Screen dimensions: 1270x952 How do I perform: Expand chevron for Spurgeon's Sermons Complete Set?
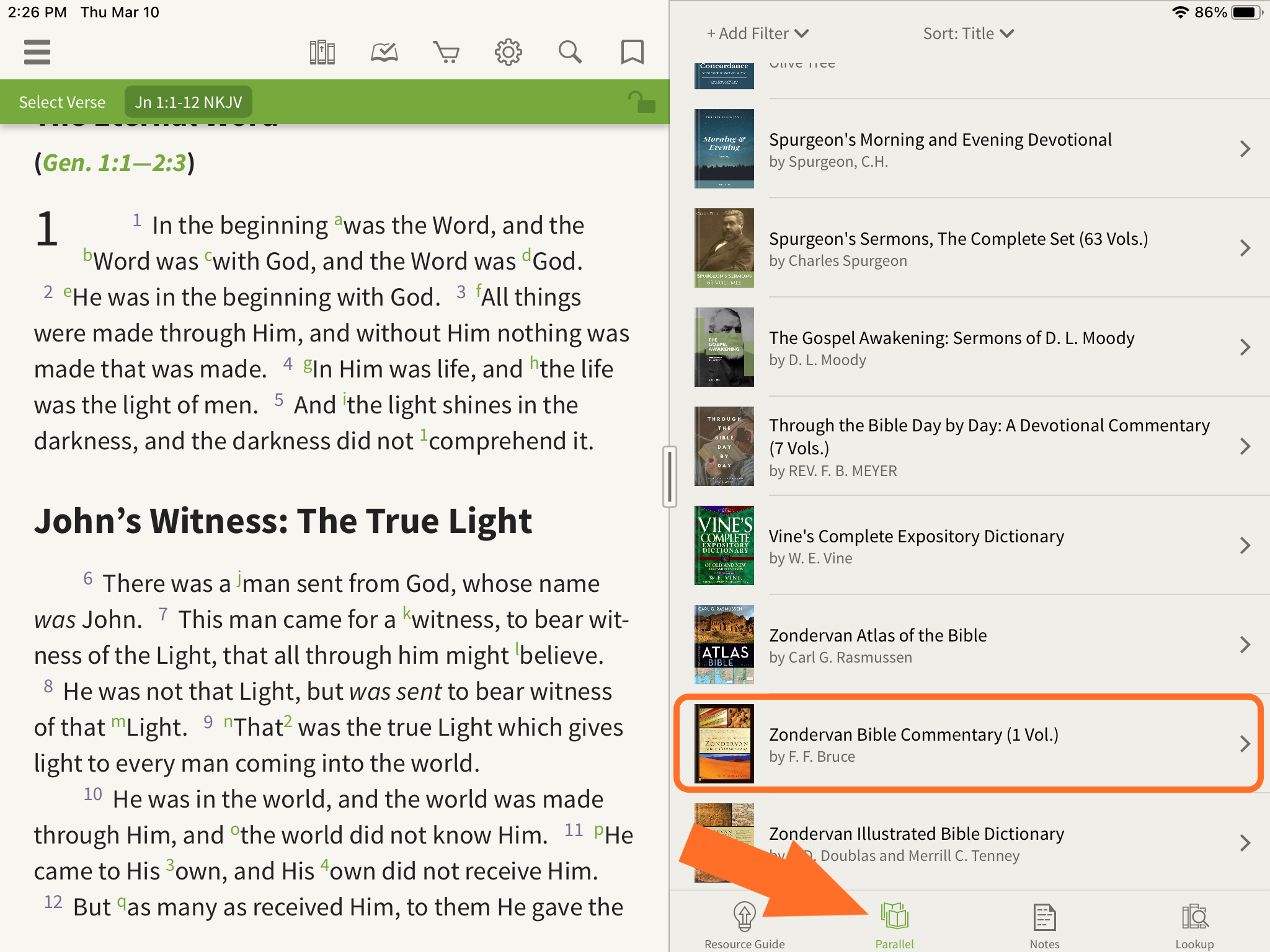coord(1245,248)
